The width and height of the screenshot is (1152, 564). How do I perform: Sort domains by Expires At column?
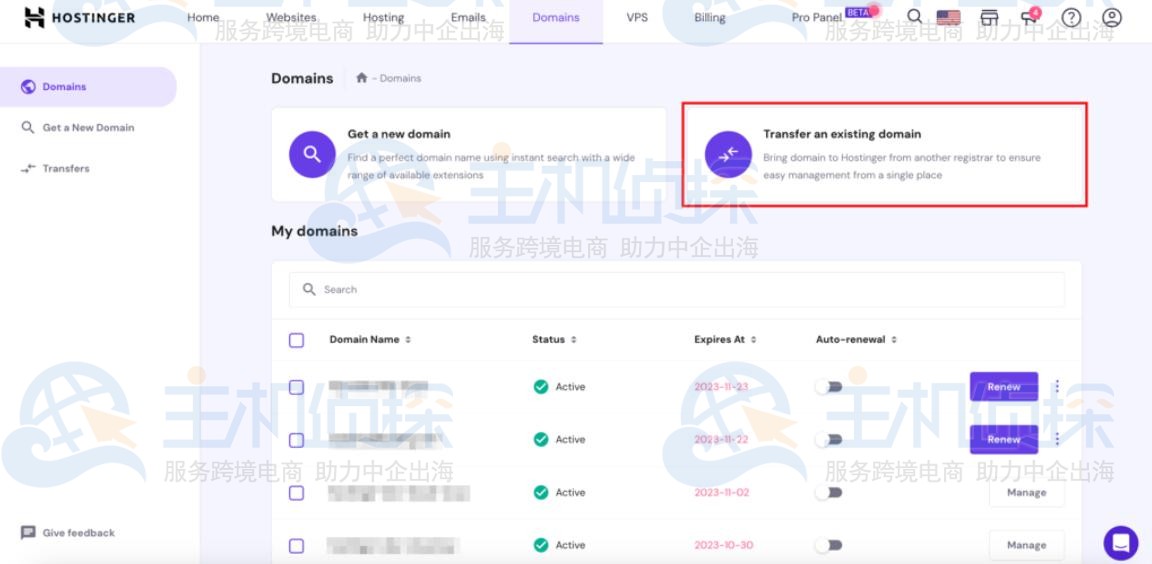click(x=725, y=340)
